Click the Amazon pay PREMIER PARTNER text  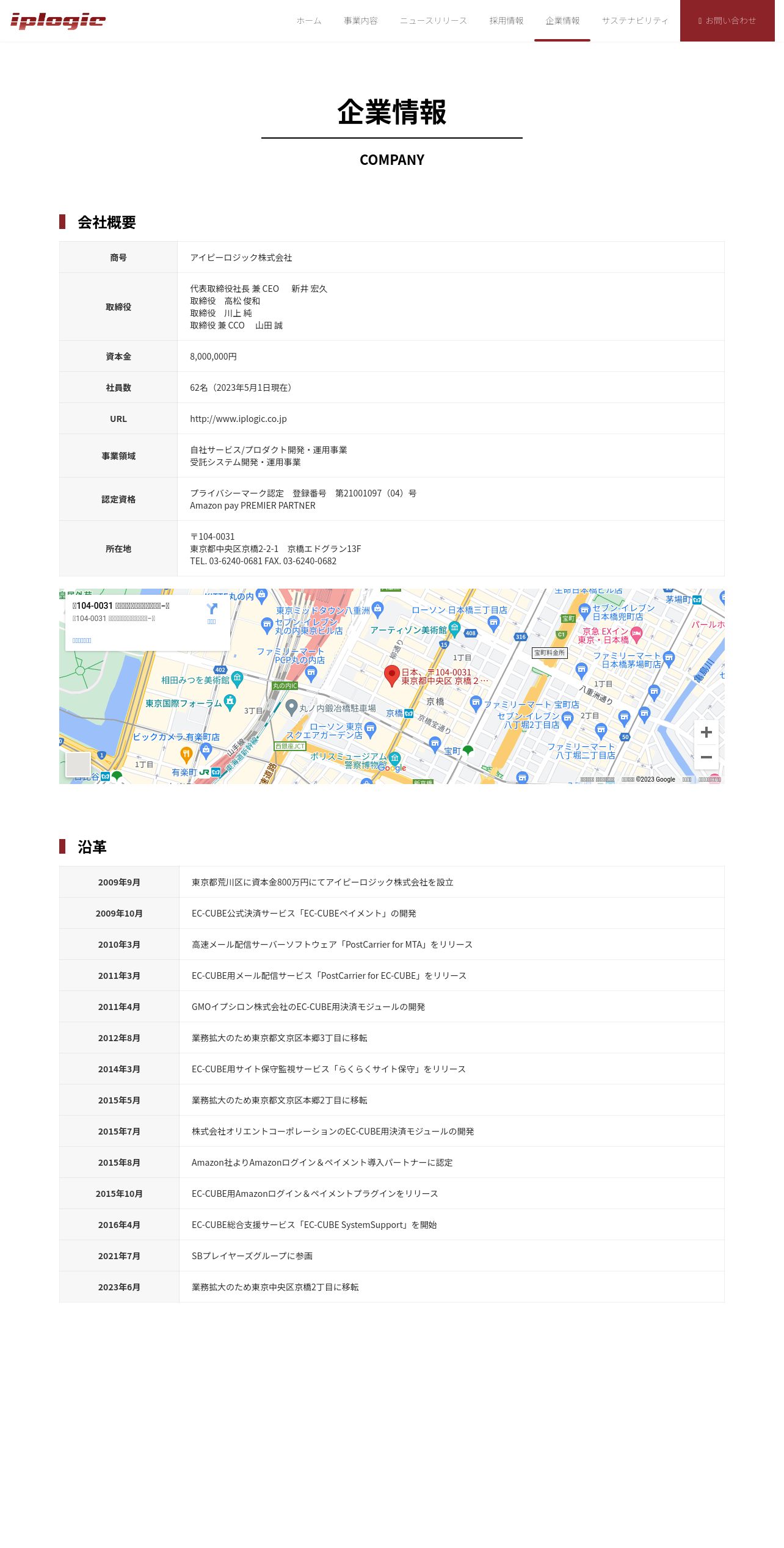[253, 506]
